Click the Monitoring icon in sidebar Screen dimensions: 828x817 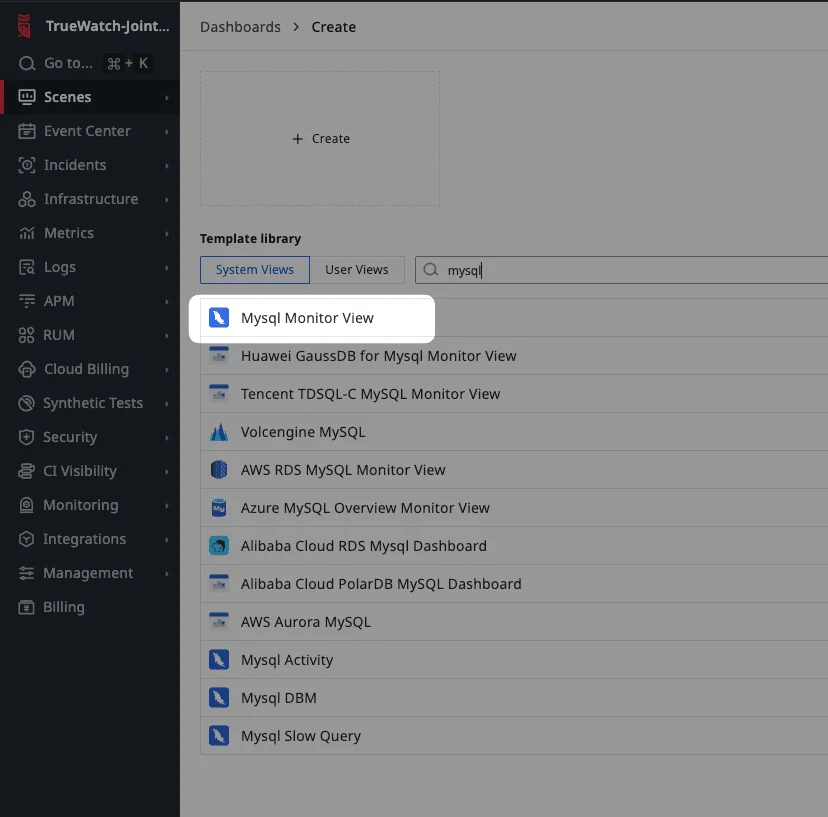click(x=26, y=505)
